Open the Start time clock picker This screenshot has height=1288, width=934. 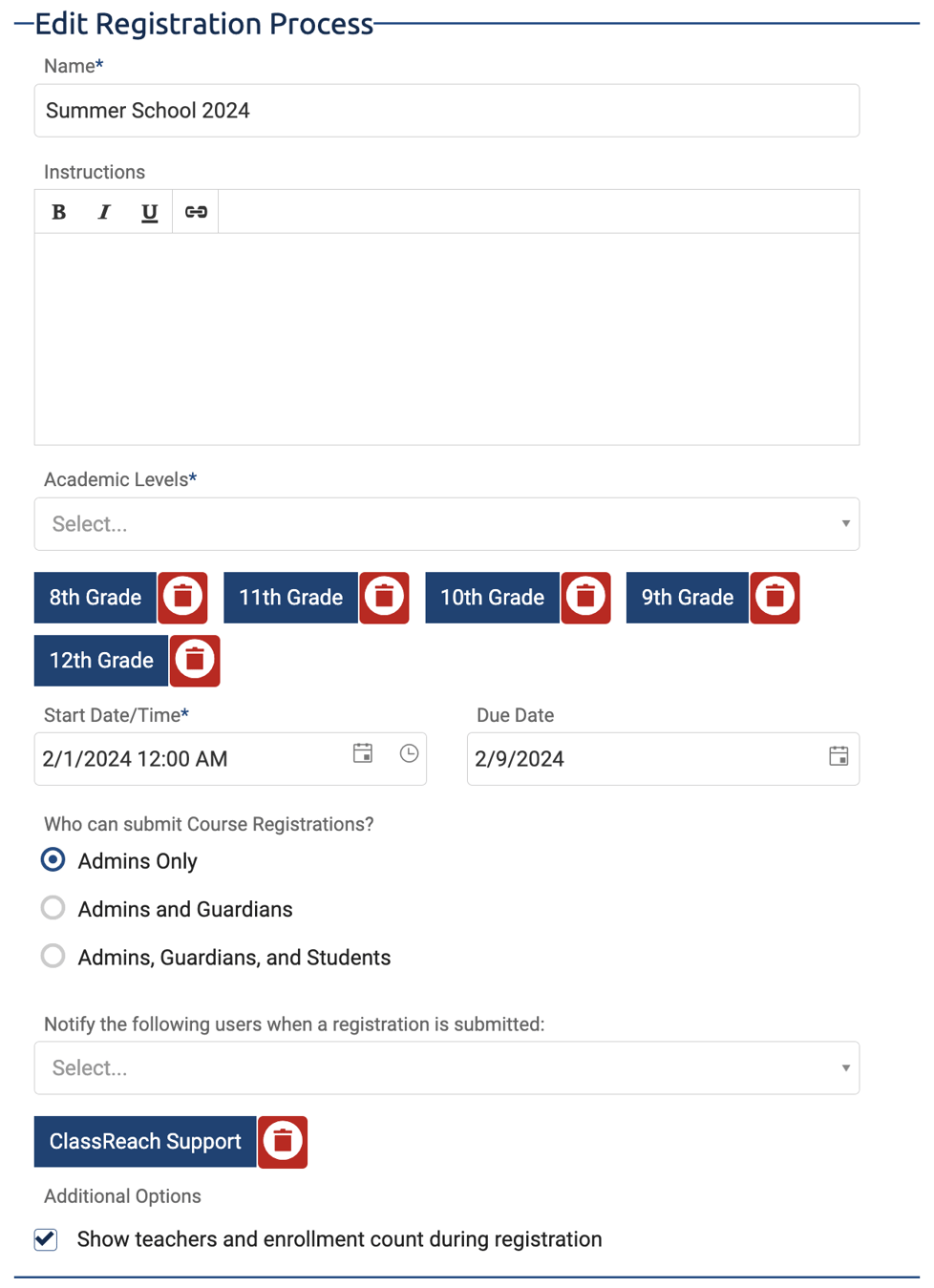coord(409,754)
